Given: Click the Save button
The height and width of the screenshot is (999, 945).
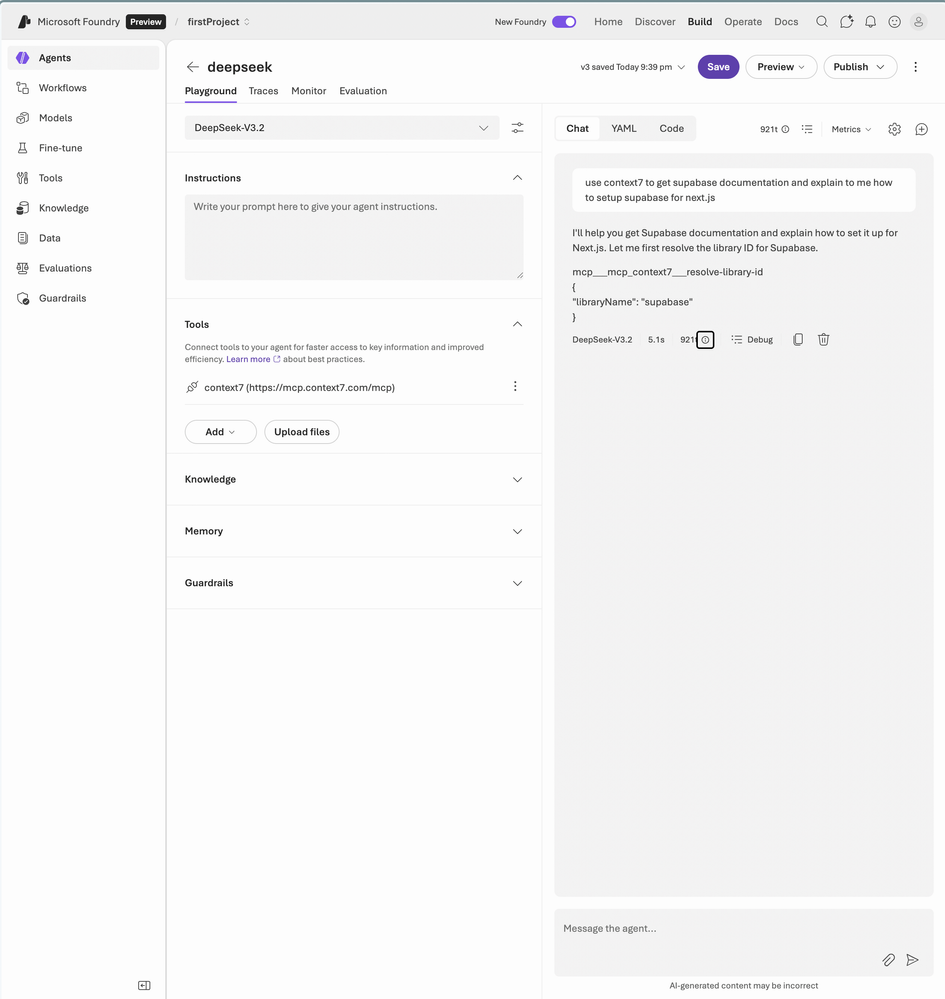Looking at the screenshot, I should point(718,67).
